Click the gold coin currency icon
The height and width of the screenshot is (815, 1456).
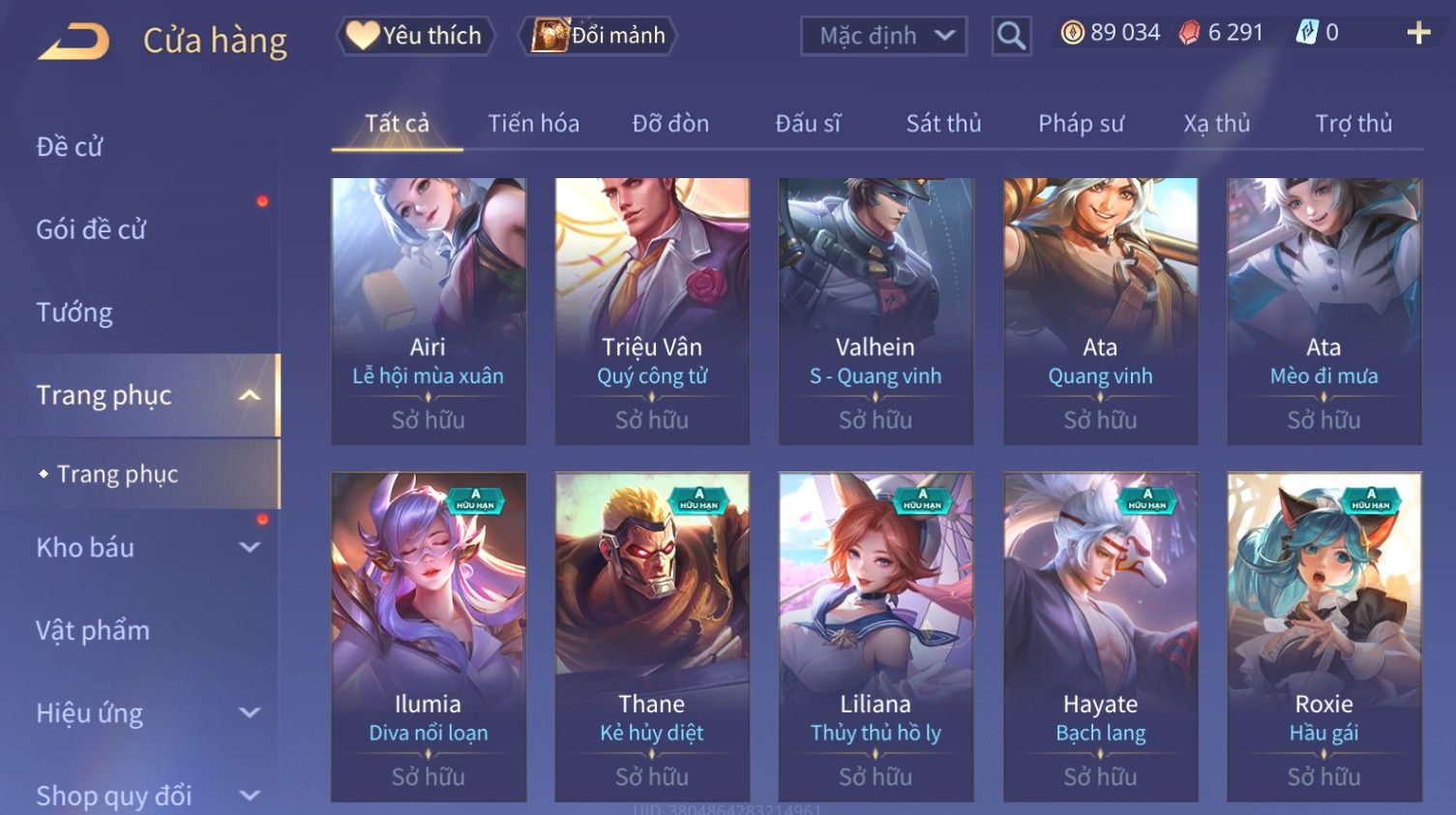click(1072, 33)
